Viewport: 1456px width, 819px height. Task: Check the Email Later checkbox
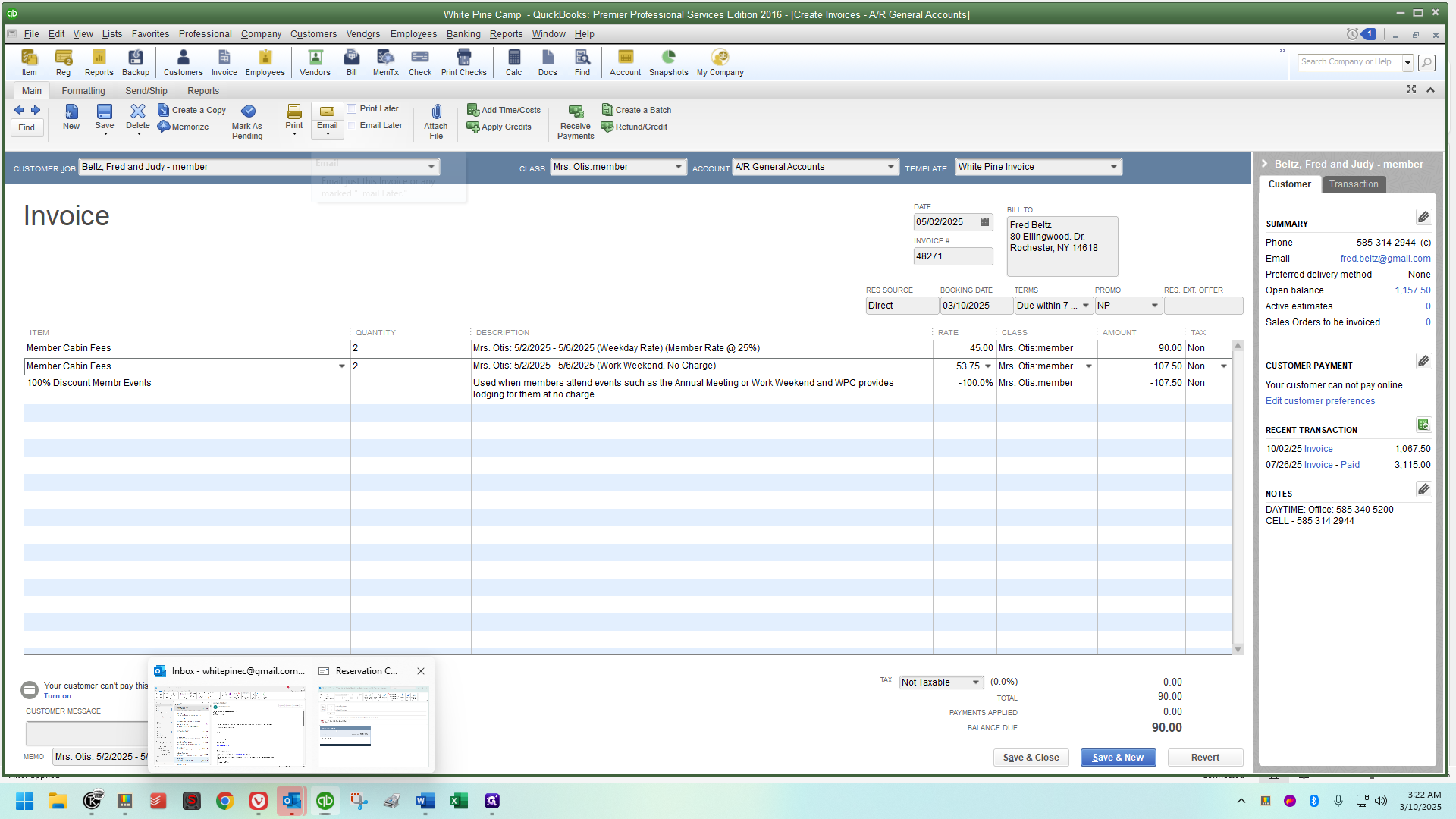pyautogui.click(x=352, y=126)
